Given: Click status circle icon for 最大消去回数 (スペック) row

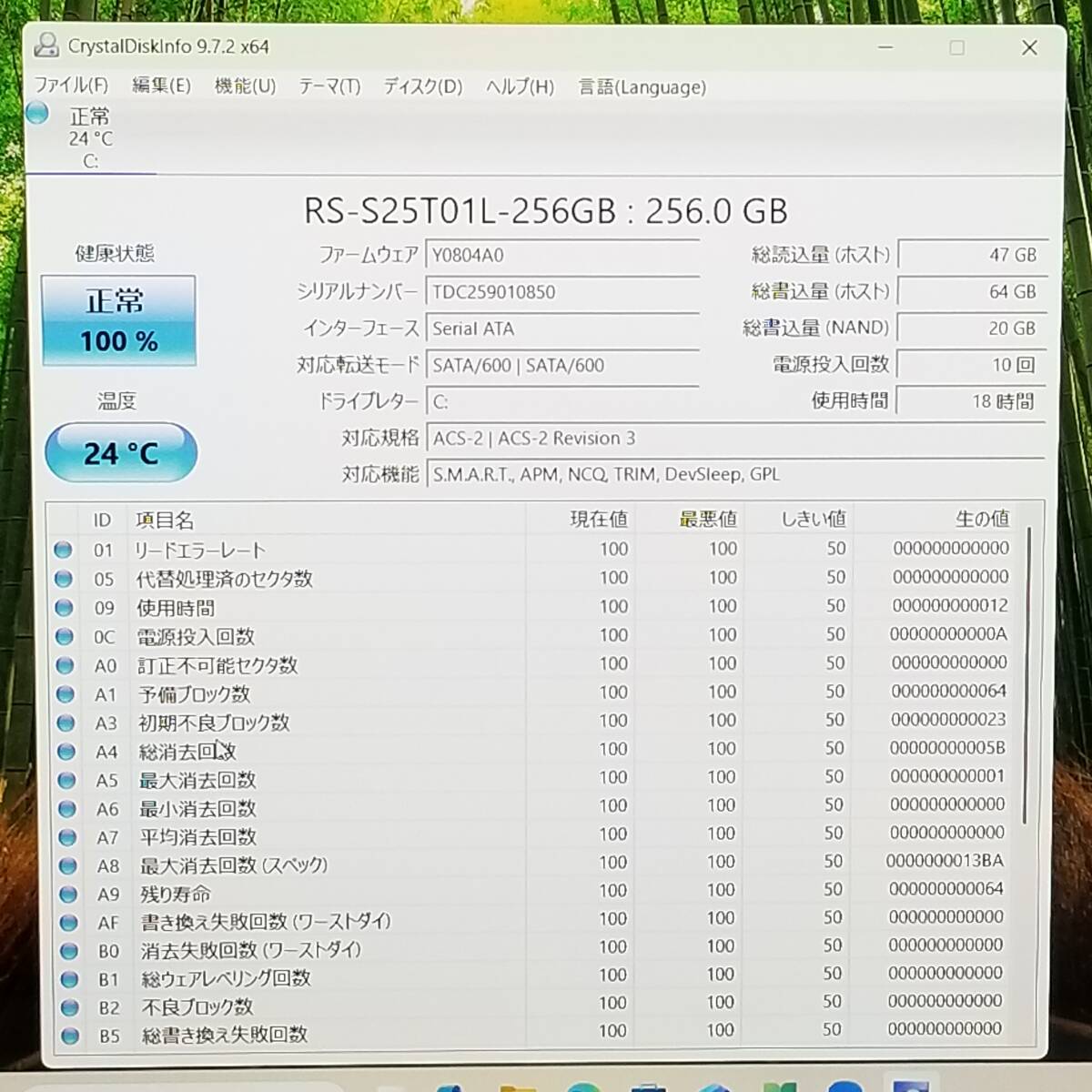Looking at the screenshot, I should click(67, 865).
